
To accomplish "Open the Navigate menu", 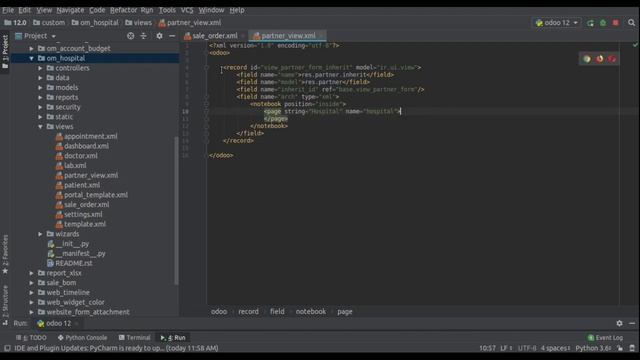I will [70, 10].
